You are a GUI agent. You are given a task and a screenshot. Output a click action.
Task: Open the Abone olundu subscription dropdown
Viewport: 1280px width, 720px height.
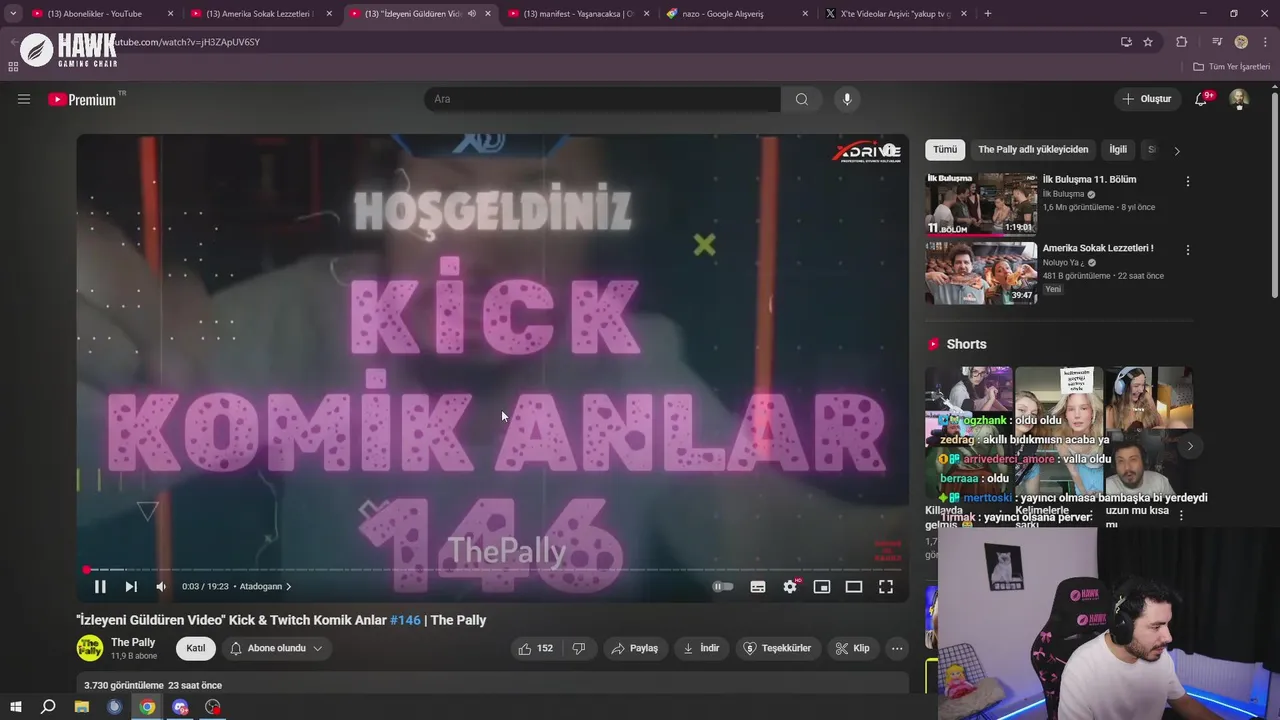tap(276, 648)
